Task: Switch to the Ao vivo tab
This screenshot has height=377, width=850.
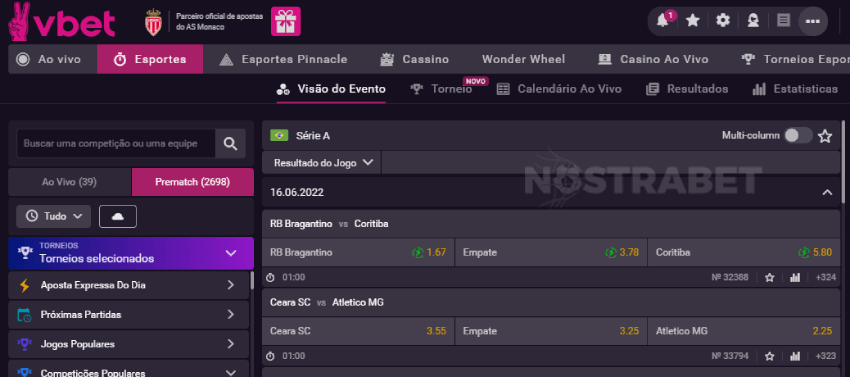Action: tap(52, 59)
